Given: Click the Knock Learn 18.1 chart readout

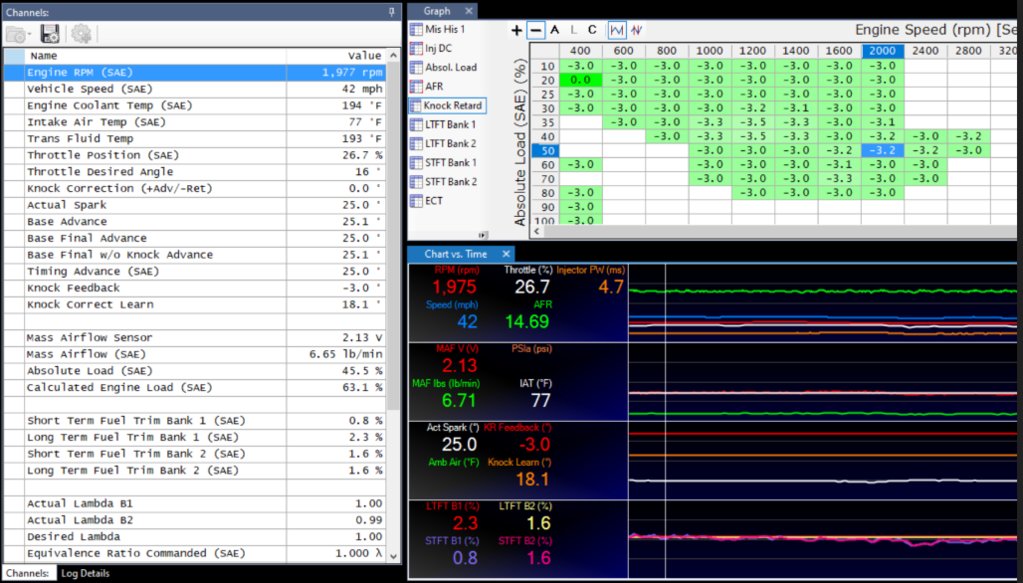Looking at the screenshot, I should coord(532,479).
